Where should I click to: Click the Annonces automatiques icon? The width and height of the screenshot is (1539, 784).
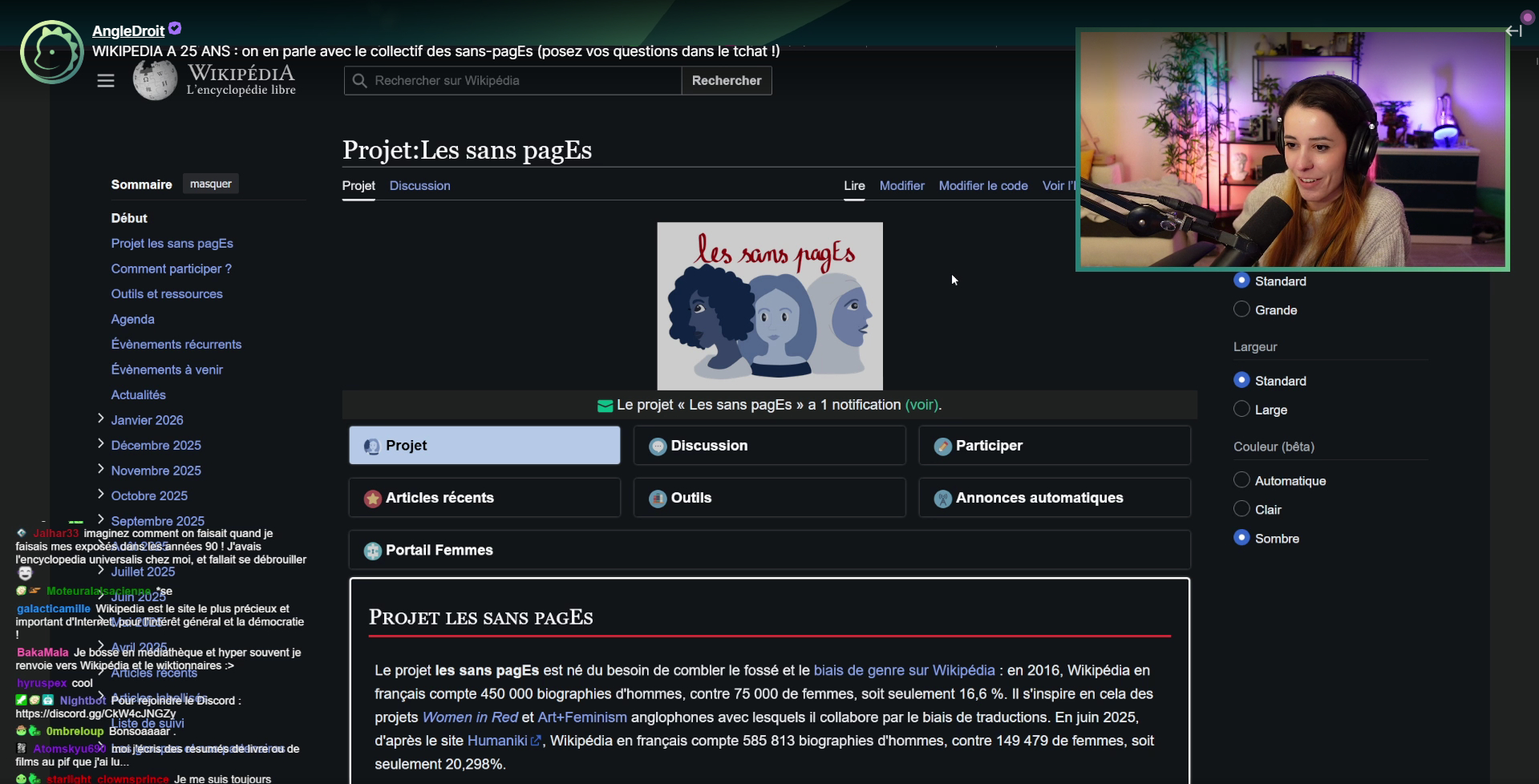click(x=943, y=499)
